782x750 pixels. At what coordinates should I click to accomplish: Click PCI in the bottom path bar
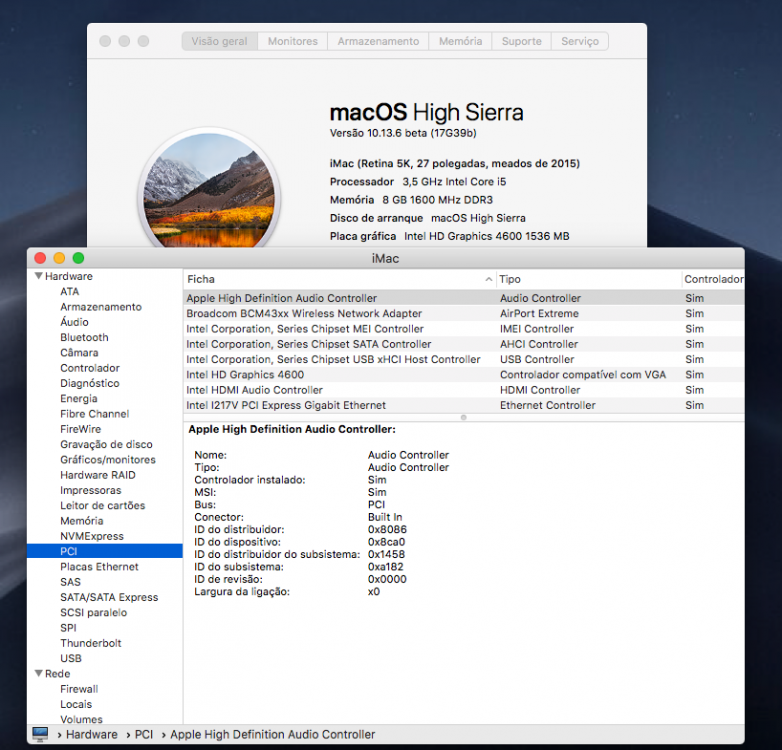point(144,735)
